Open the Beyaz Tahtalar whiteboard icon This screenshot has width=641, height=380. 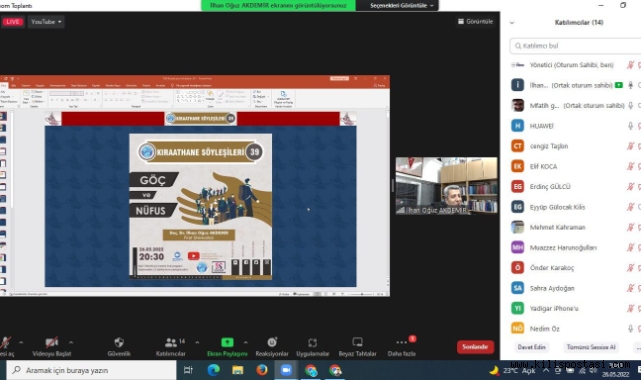coord(357,342)
